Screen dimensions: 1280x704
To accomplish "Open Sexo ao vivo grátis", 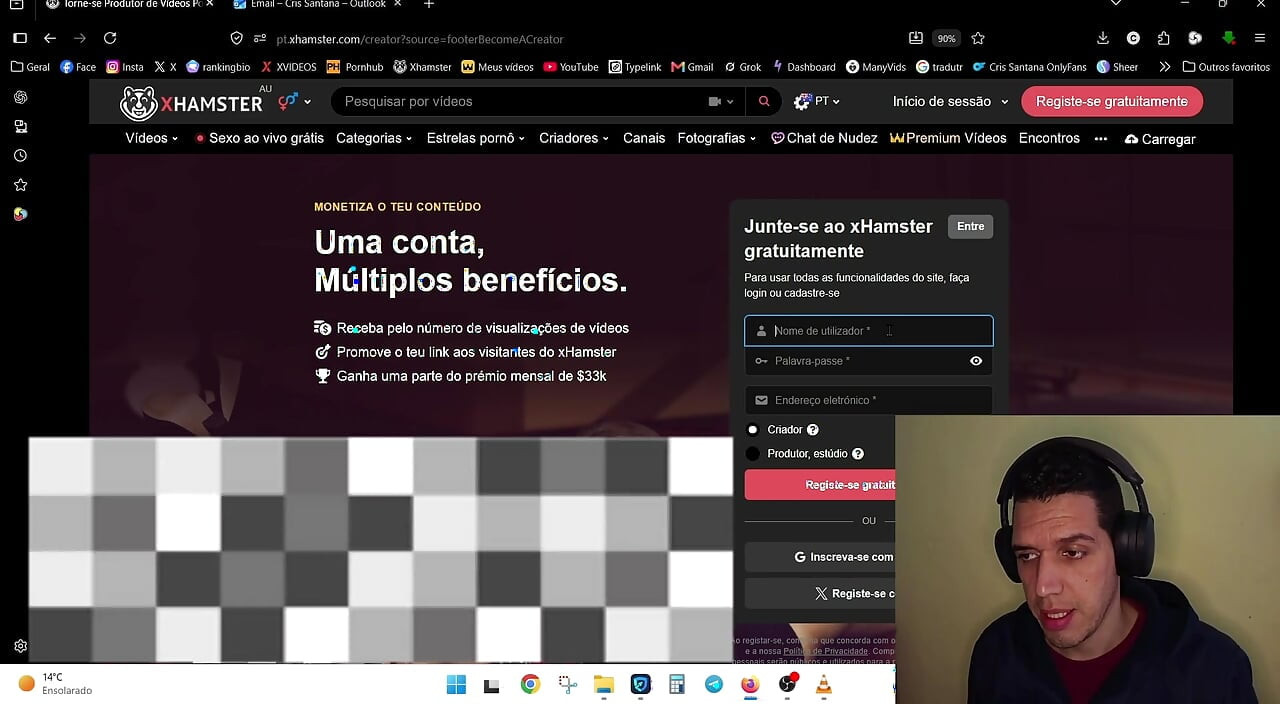I will [x=259, y=138].
